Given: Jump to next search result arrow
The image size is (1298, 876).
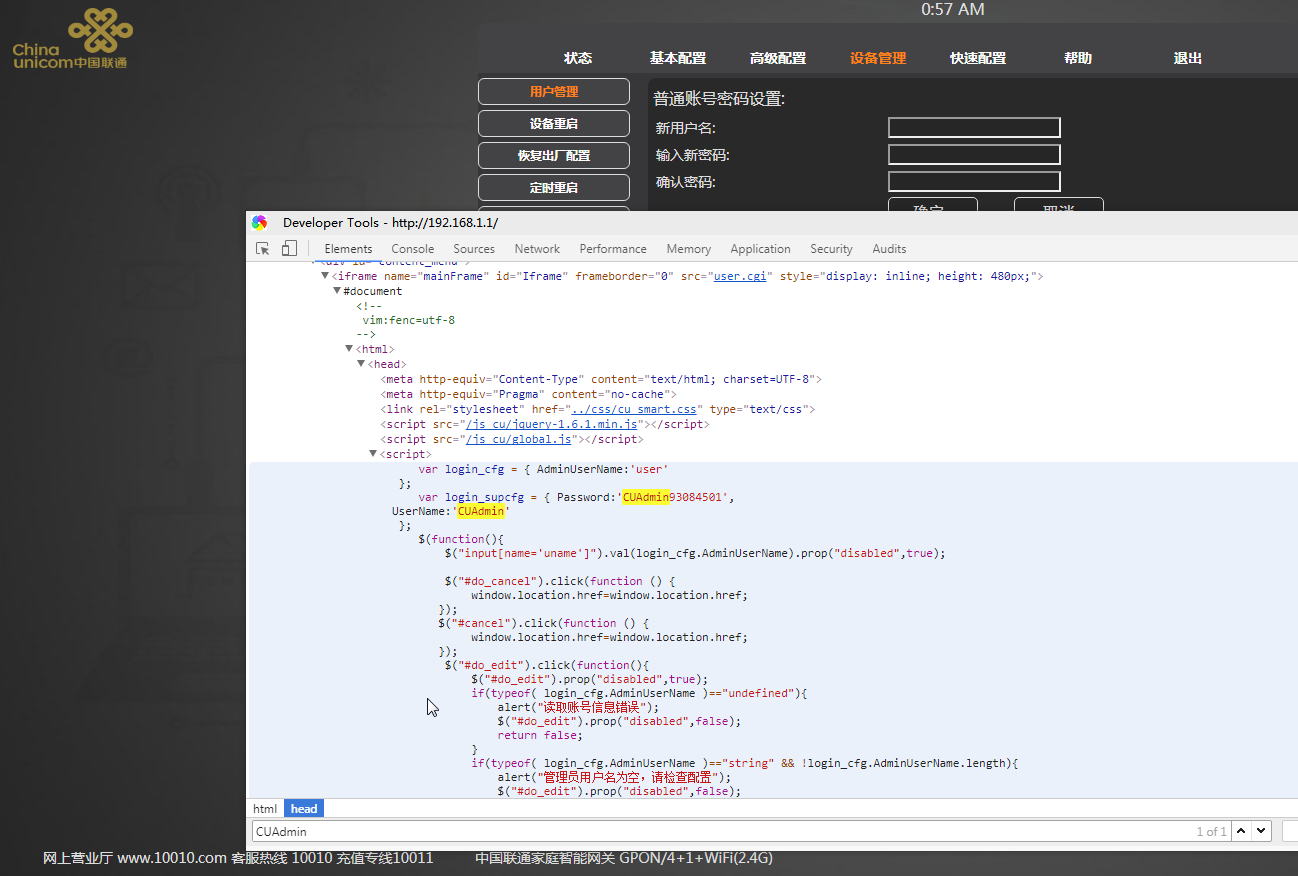Looking at the screenshot, I should [1261, 831].
